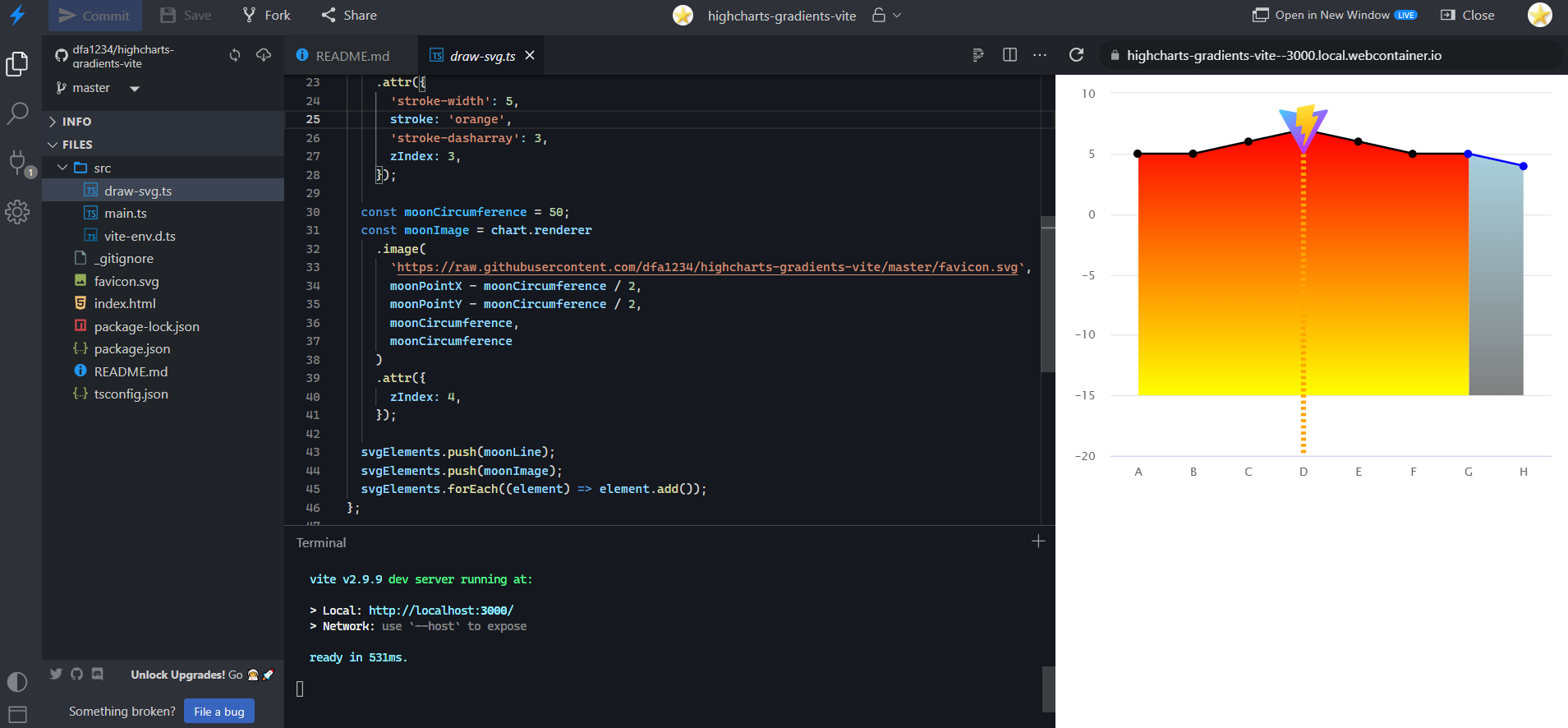Click the Terminal panel label
Viewport: 1568px width, 728px height.
pos(321,542)
